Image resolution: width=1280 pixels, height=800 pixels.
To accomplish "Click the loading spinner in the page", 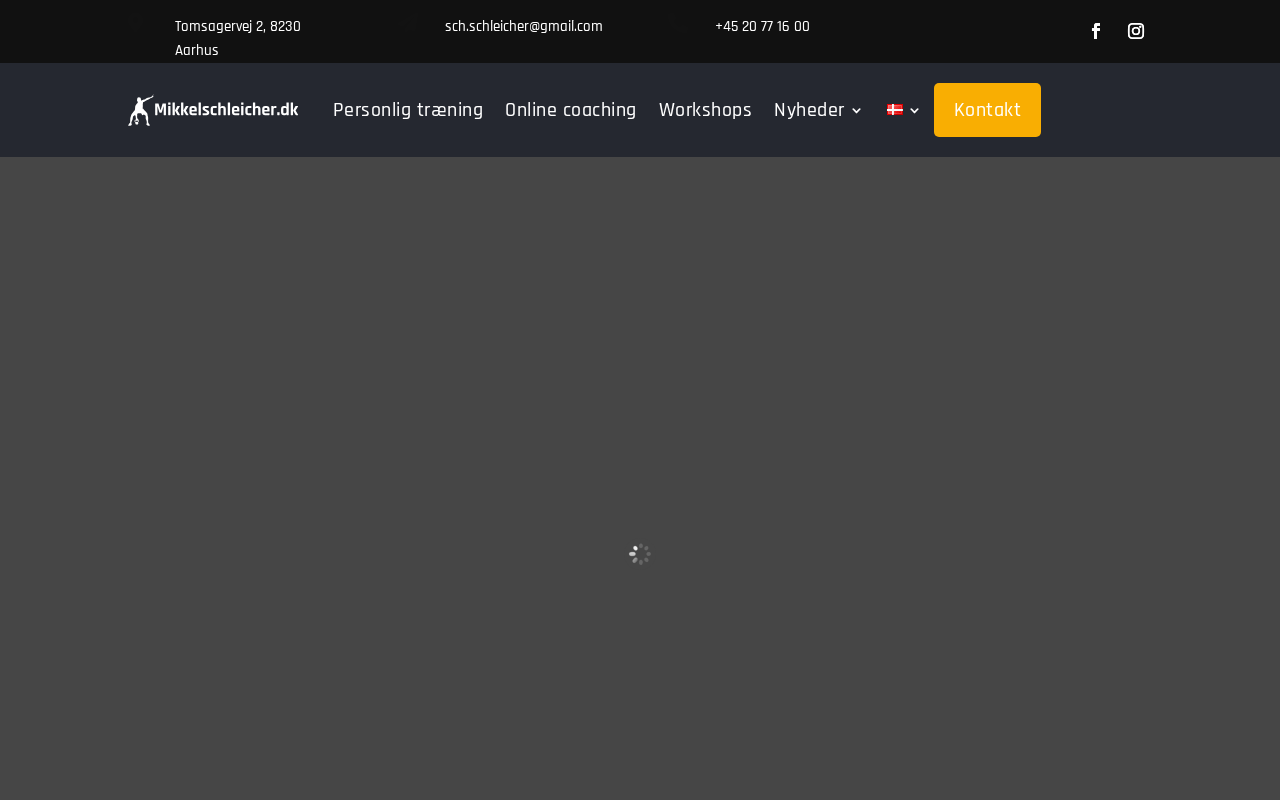I will point(640,554).
